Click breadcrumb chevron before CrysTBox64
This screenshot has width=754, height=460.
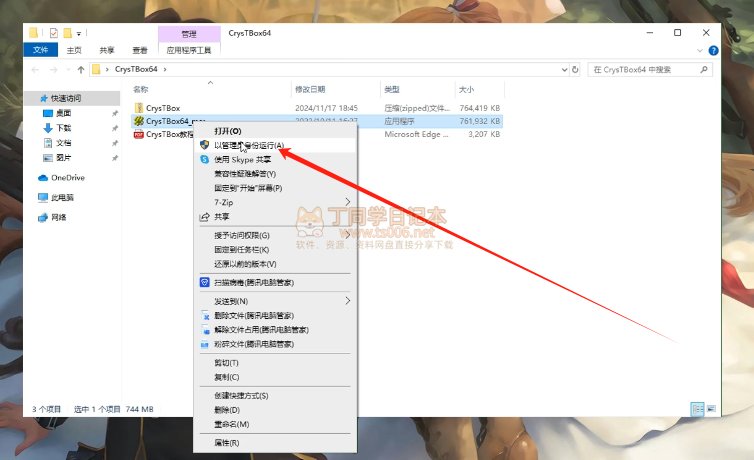click(x=107, y=69)
